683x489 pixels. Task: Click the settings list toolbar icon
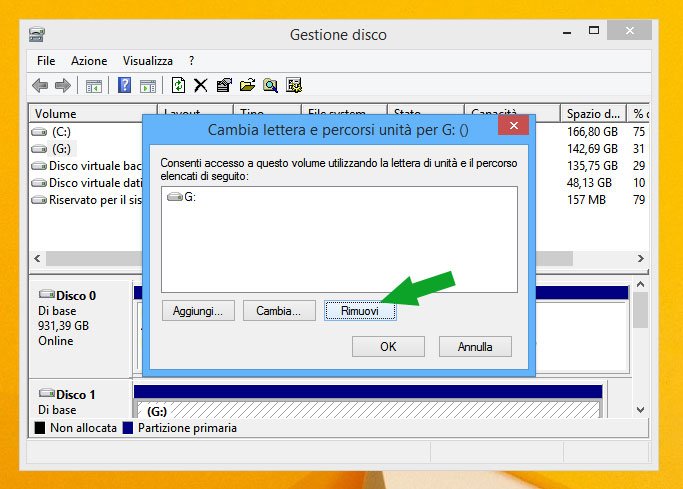(294, 85)
